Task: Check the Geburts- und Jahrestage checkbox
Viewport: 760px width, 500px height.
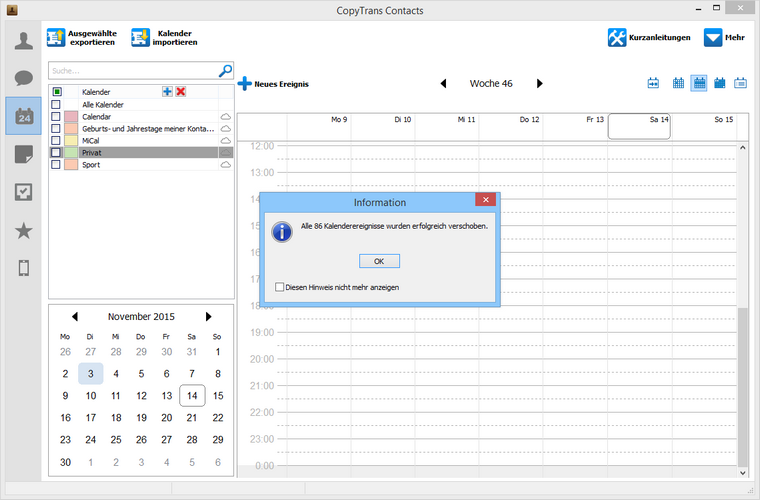Action: (x=56, y=129)
